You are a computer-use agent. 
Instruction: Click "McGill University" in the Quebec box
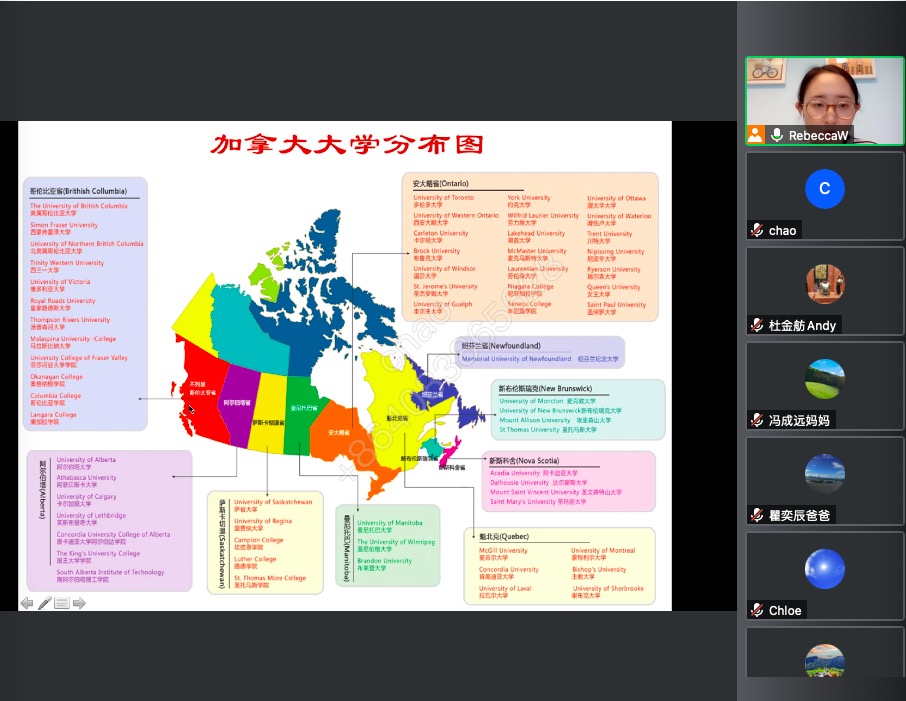point(503,550)
